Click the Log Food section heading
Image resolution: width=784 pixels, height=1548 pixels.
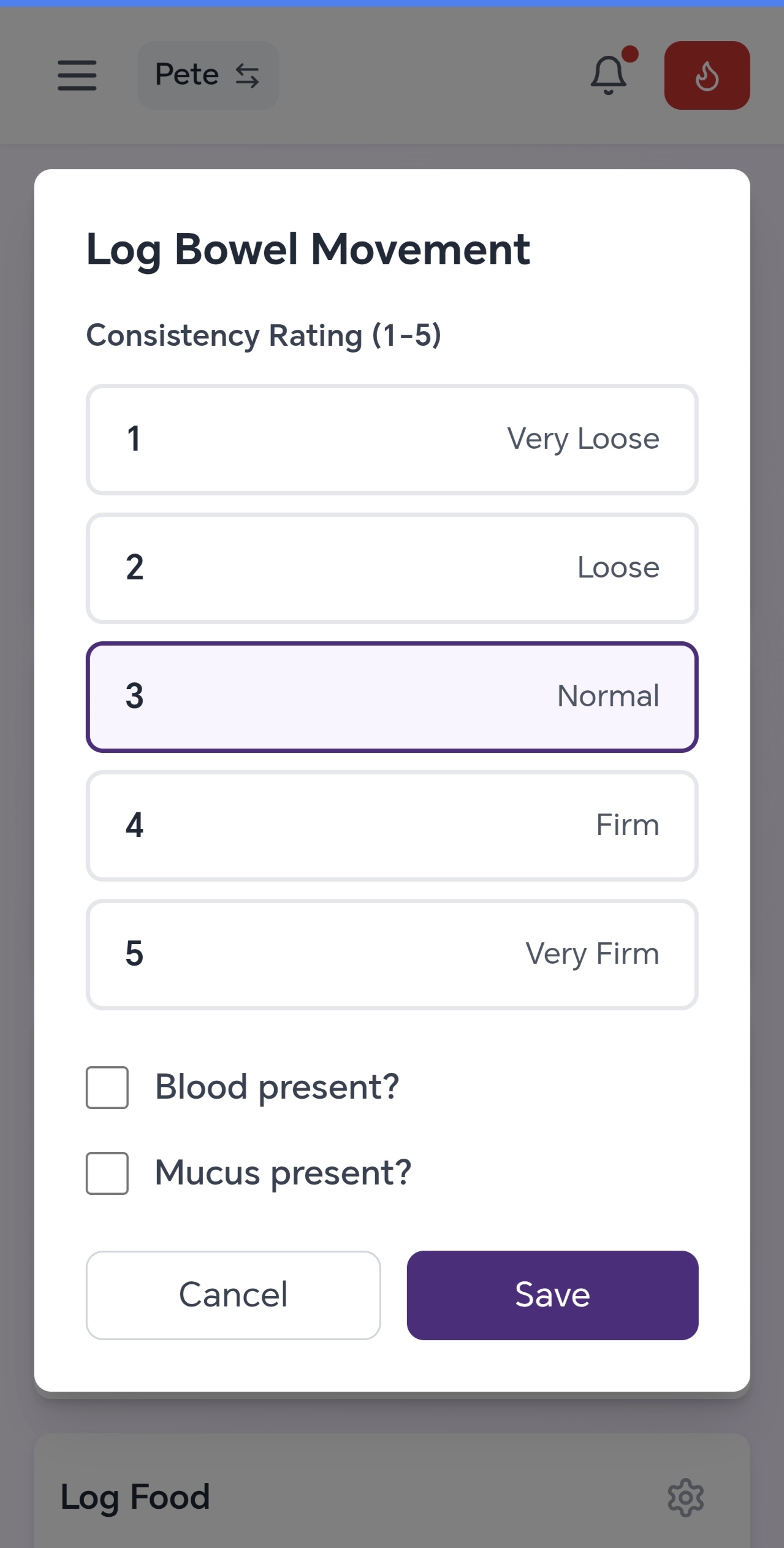[x=135, y=1497]
